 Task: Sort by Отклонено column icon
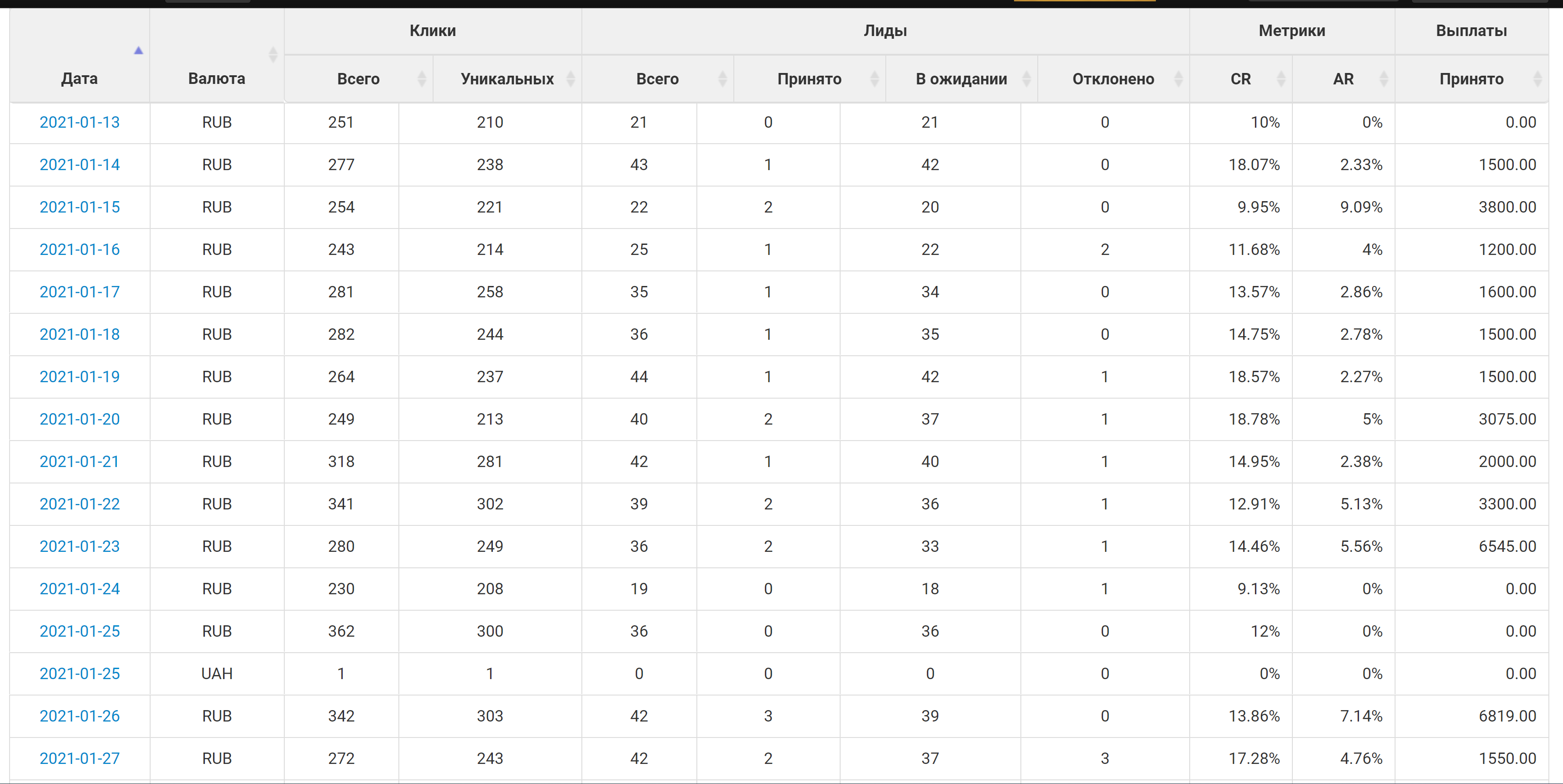click(1178, 79)
